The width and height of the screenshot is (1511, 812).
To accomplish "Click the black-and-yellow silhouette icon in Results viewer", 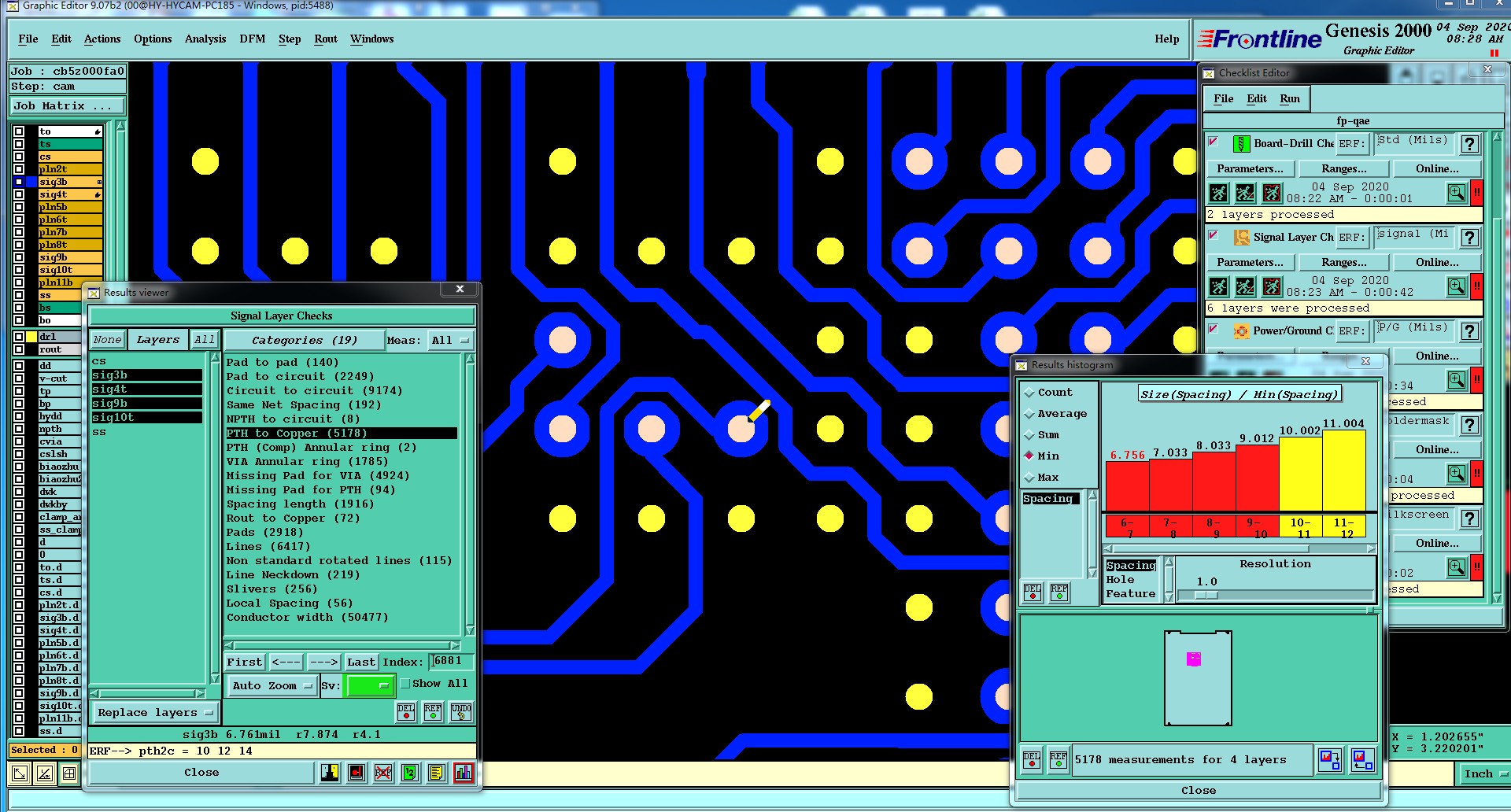I will click(330, 773).
